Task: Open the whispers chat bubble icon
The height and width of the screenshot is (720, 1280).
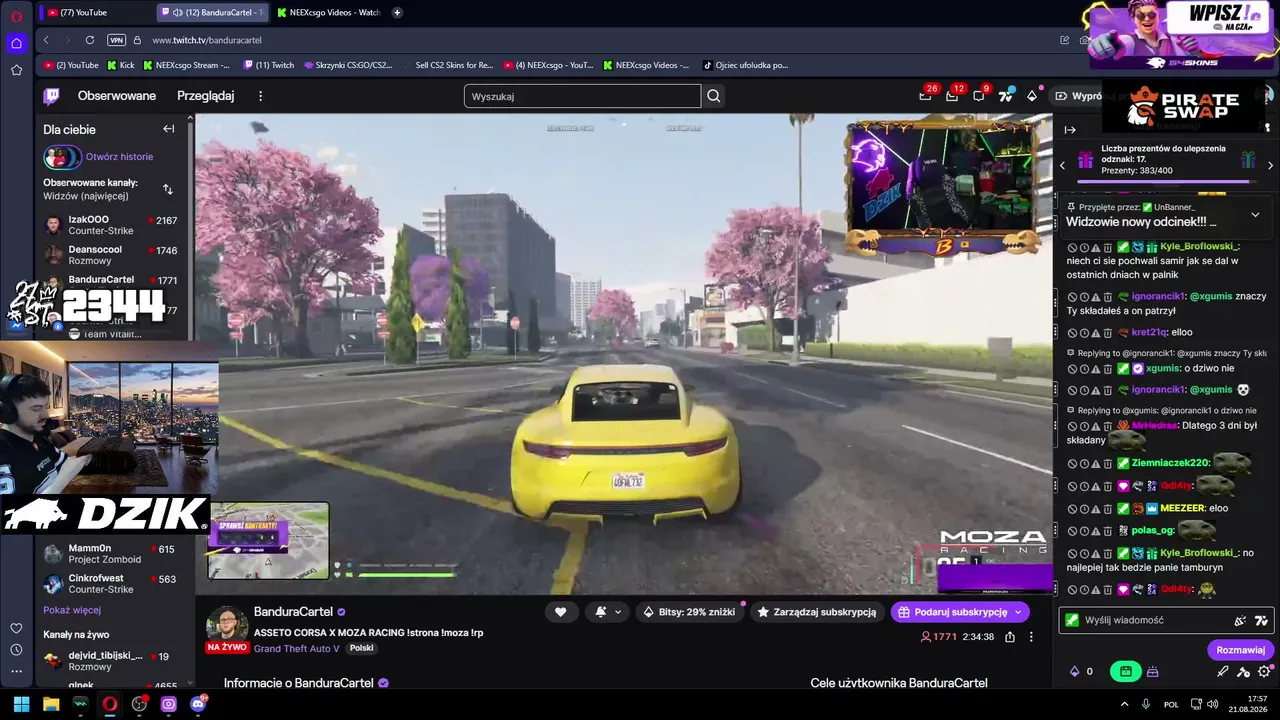Action: tap(978, 96)
